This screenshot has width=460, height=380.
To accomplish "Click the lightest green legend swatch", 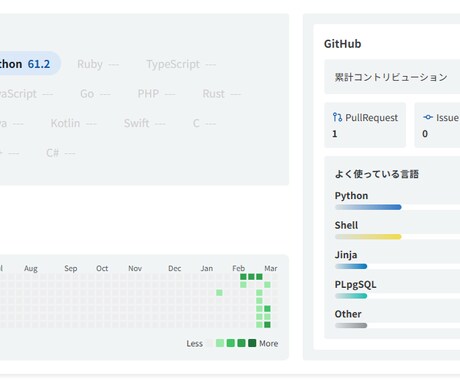I will coord(220,343).
